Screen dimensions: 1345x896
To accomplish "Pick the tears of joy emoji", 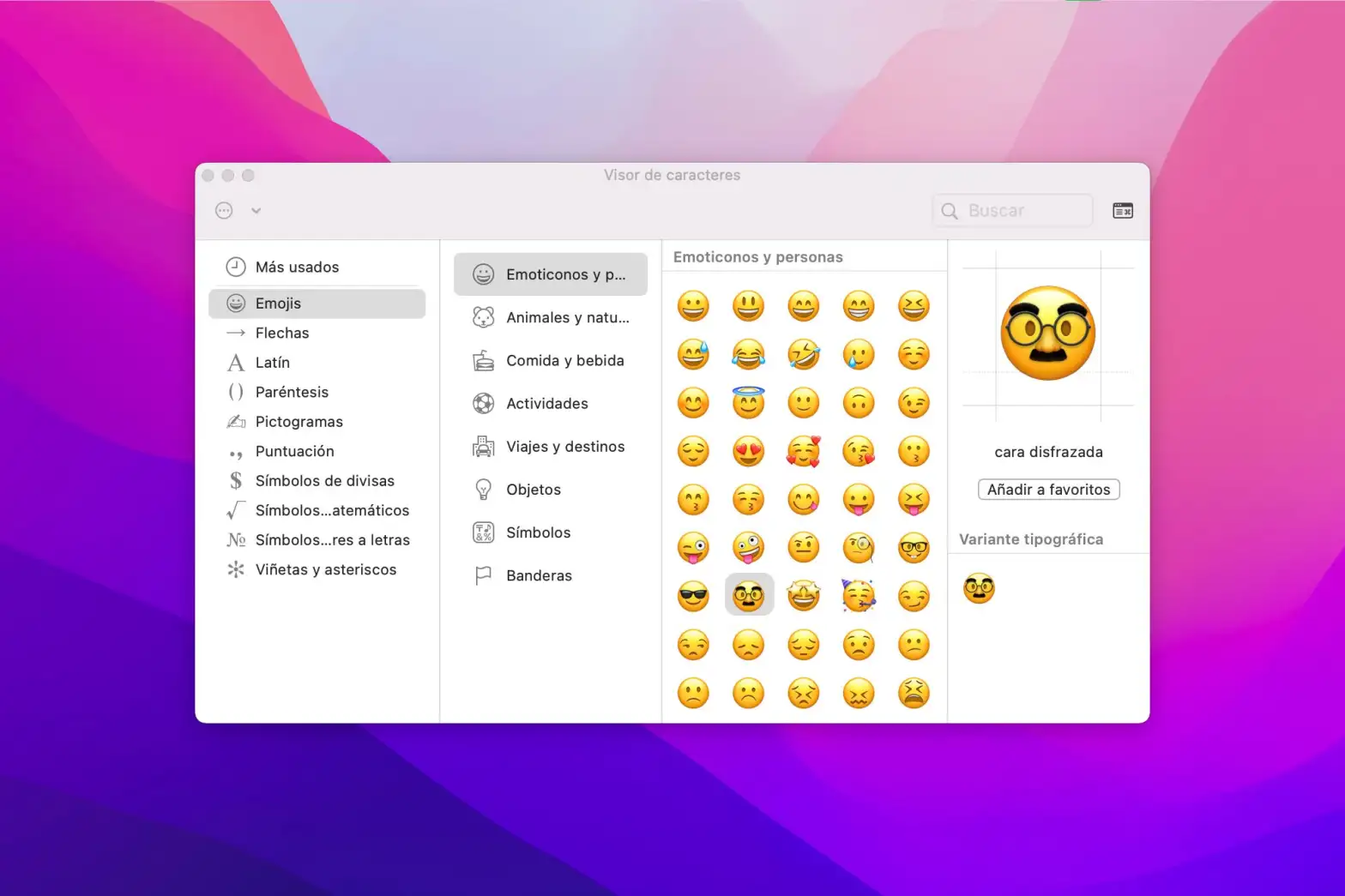I will coord(748,354).
